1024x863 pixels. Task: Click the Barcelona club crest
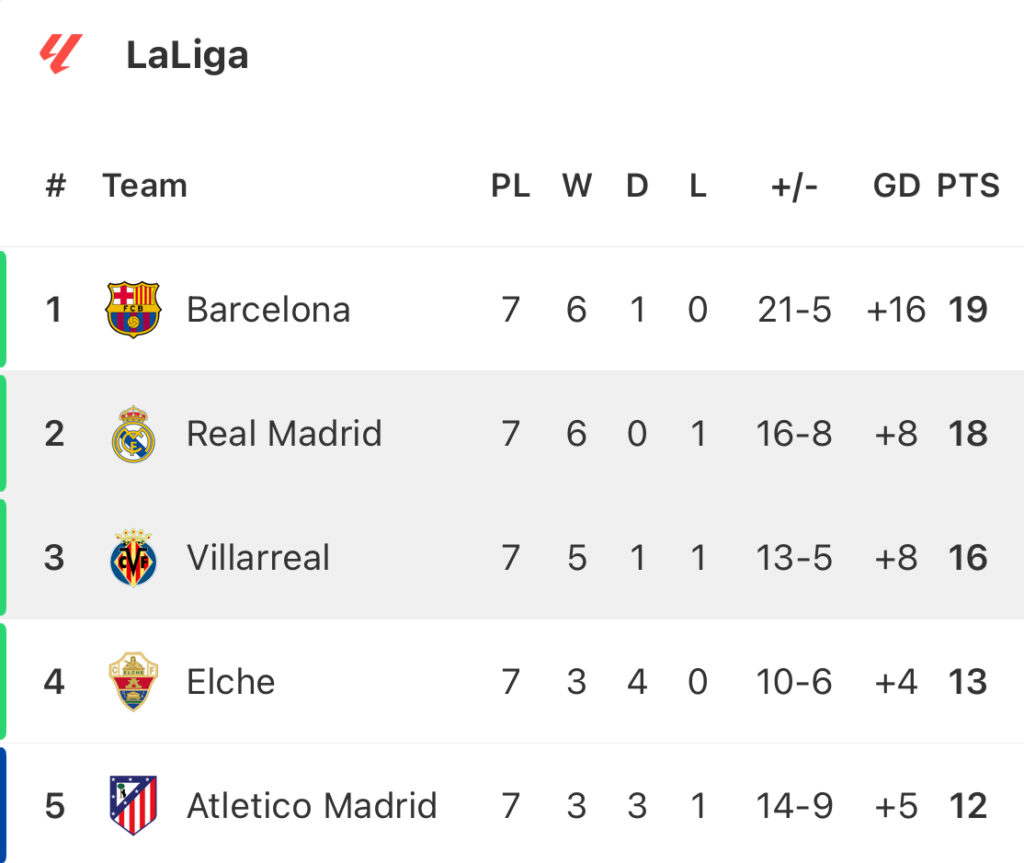click(x=133, y=309)
